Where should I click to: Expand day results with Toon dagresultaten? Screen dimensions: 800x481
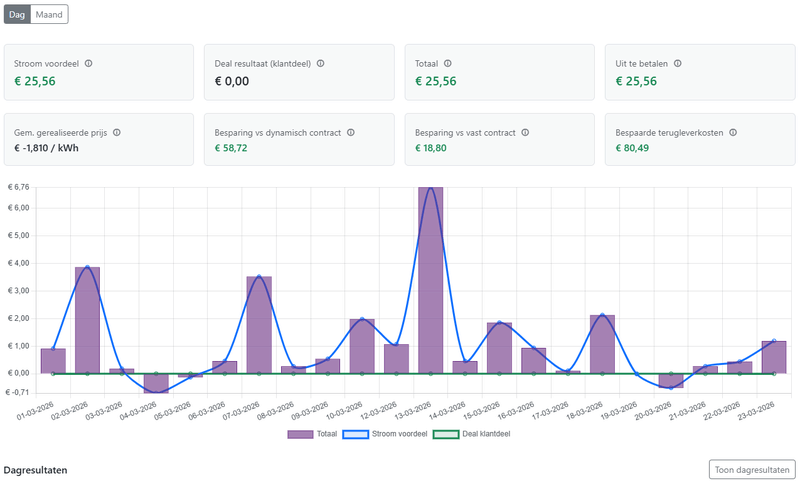point(751,469)
